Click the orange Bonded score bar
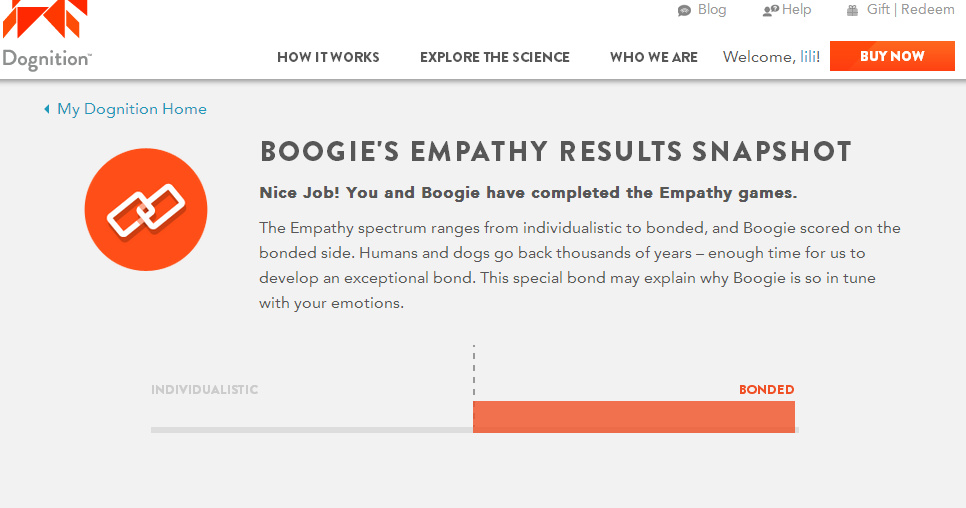 point(634,416)
